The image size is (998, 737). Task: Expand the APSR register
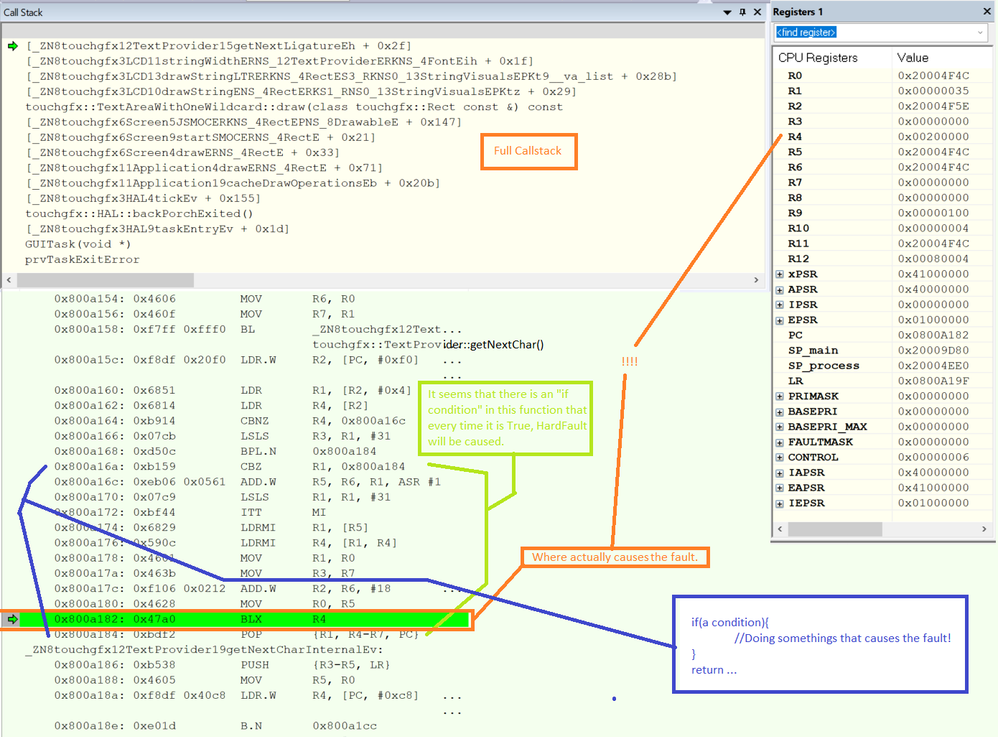(x=780, y=290)
